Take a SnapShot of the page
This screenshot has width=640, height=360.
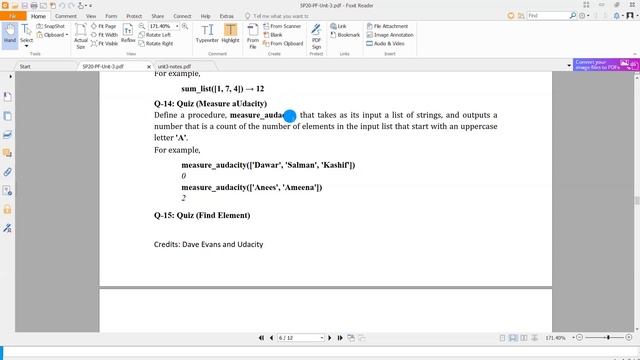click(51, 26)
